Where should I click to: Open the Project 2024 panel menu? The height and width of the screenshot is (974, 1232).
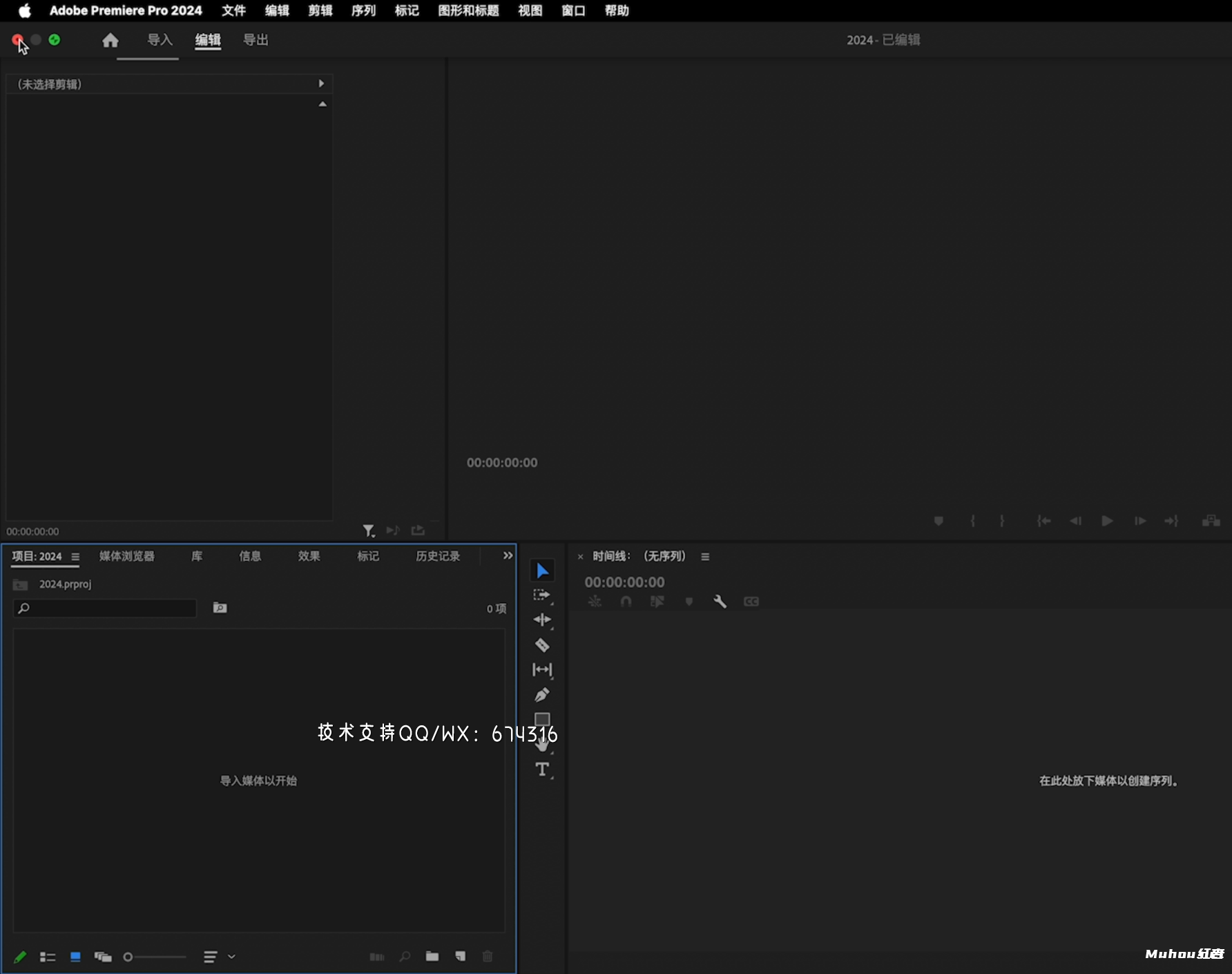tap(75, 557)
